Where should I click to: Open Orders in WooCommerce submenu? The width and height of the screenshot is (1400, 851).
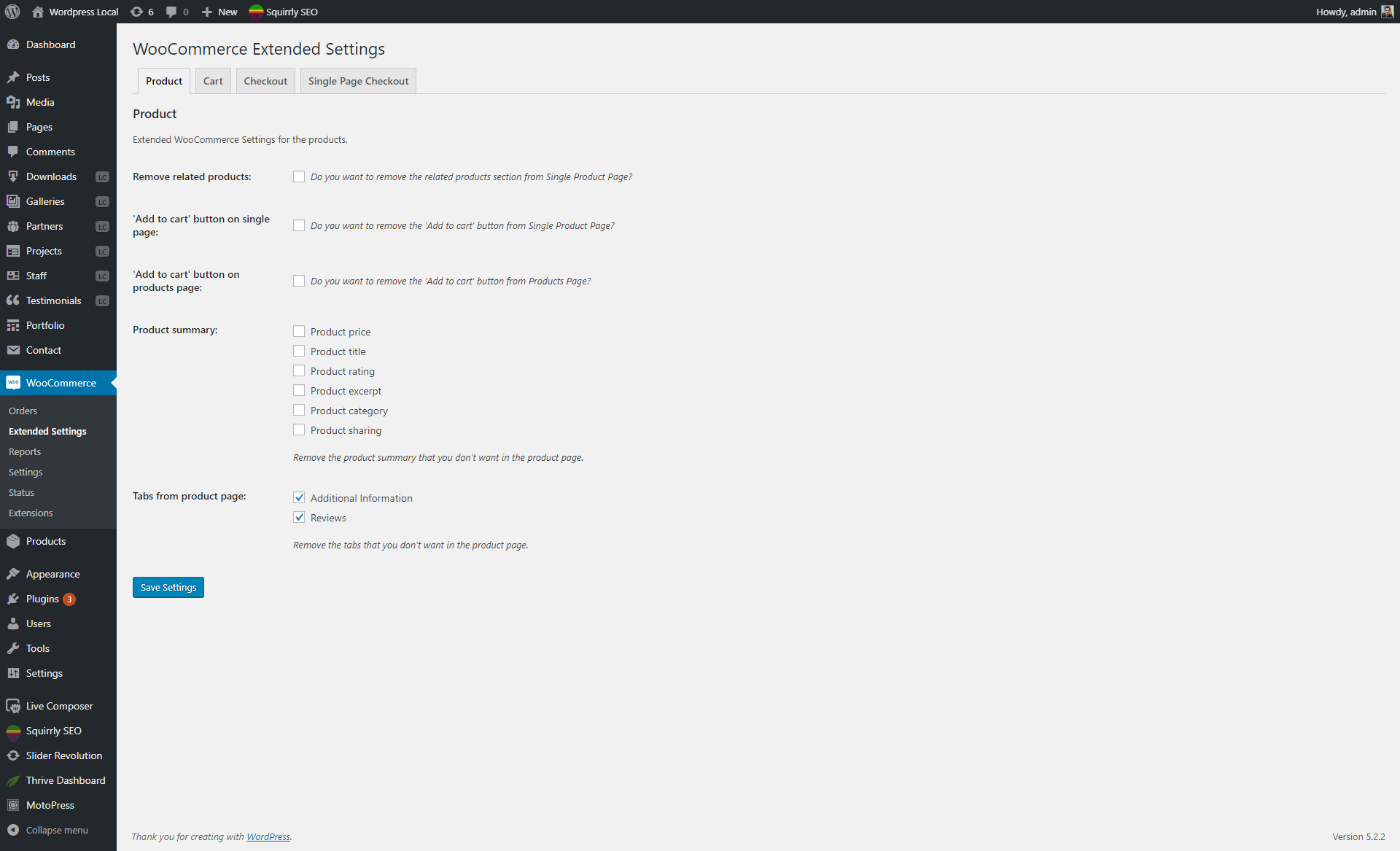(23, 411)
